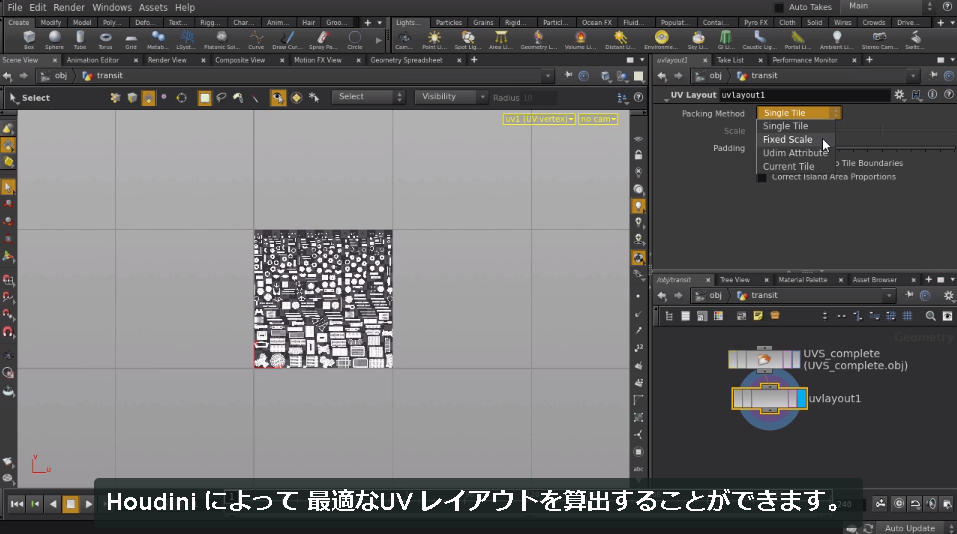Choose Fixed Scale from packing list
The image size is (957, 534).
[787, 139]
